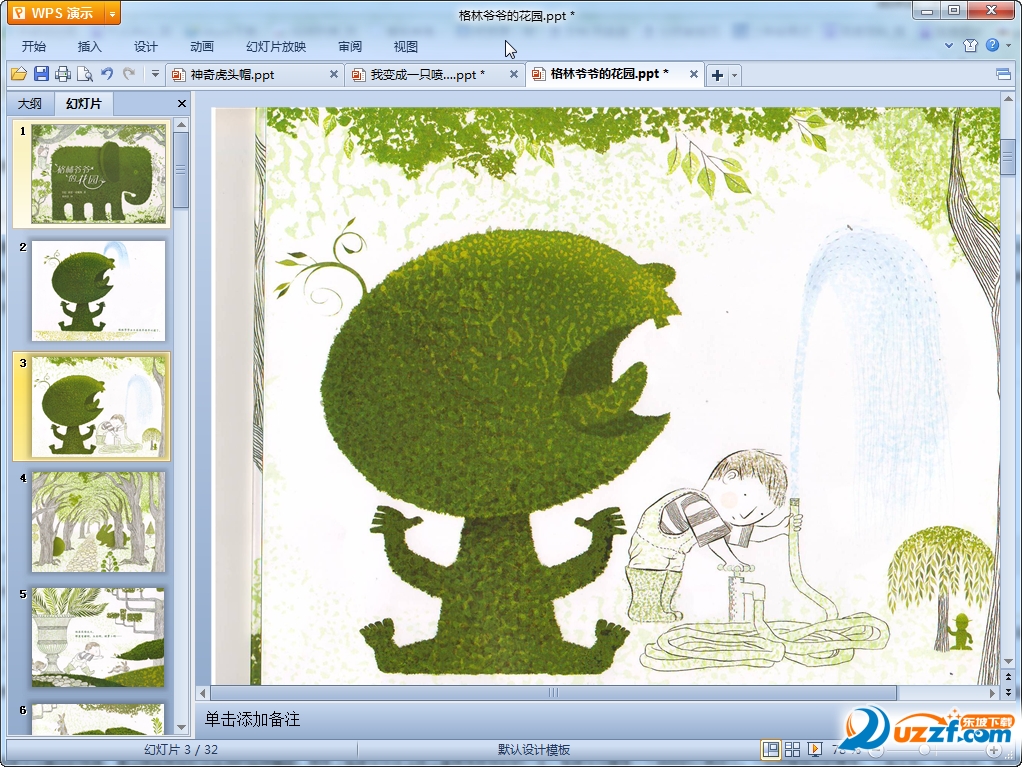Switch to normal view icon
The width and height of the screenshot is (1022, 767).
pos(770,750)
